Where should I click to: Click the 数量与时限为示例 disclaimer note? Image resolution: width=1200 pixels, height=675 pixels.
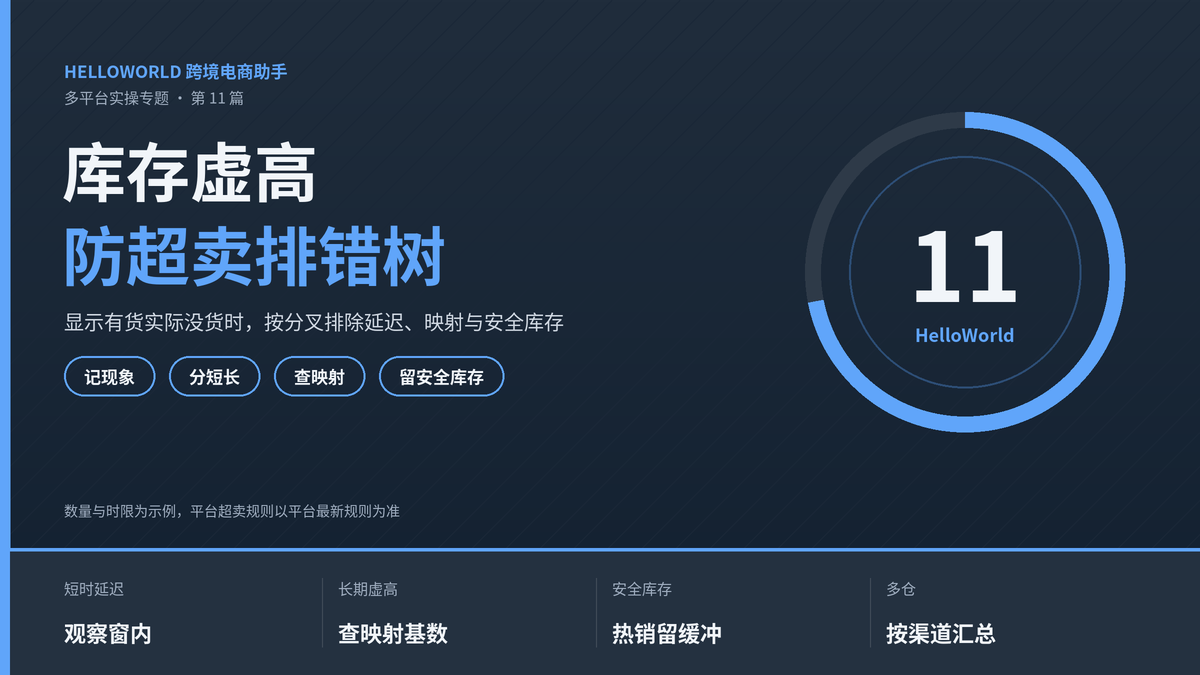232,511
